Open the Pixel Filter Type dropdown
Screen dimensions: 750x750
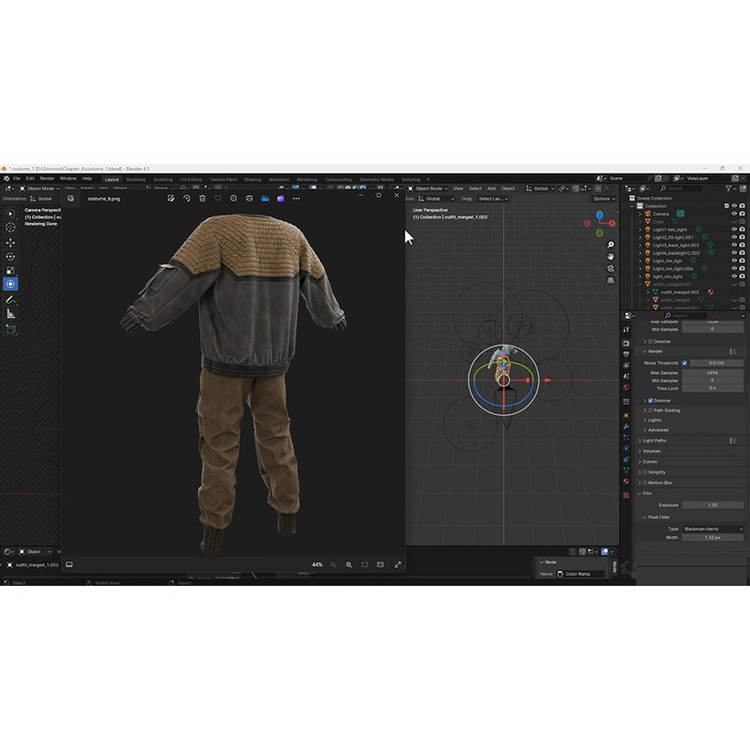pos(712,529)
